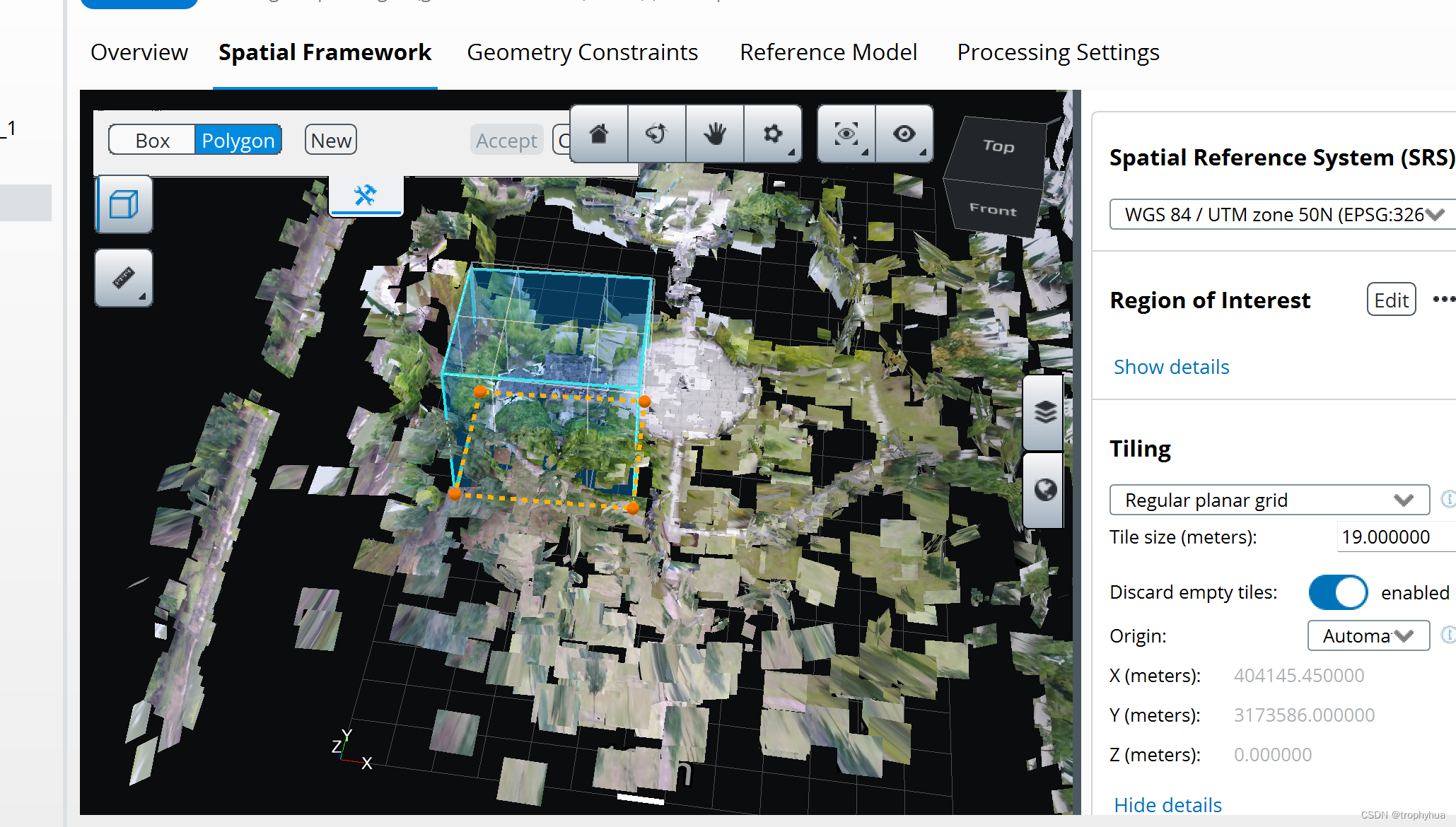Expand the Regular planar grid dropdown

tap(1269, 500)
